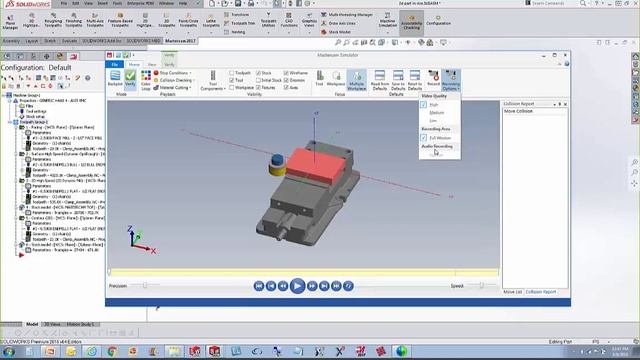
Task: Play the simulation
Action: tap(298, 286)
